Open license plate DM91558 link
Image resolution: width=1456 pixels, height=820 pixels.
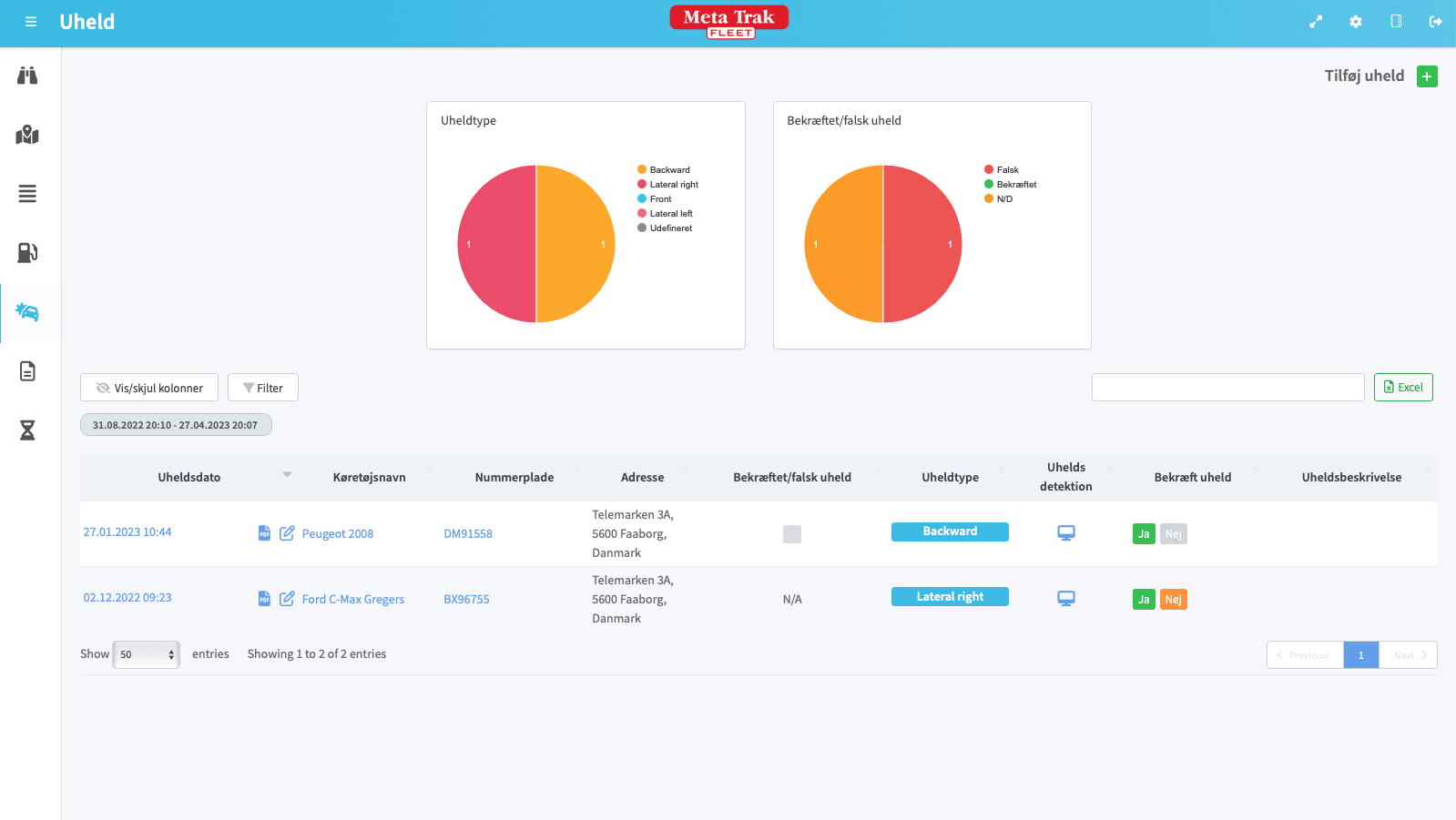[x=468, y=534]
